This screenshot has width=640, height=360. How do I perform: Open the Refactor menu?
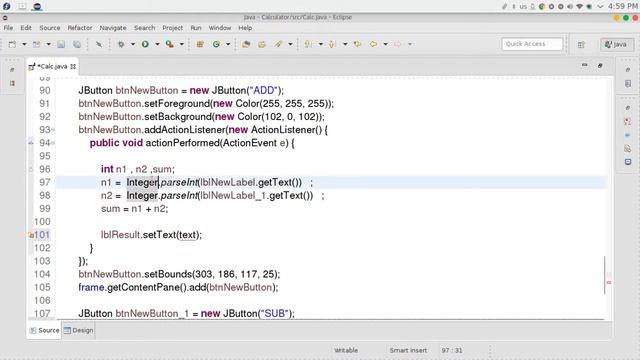(80, 28)
